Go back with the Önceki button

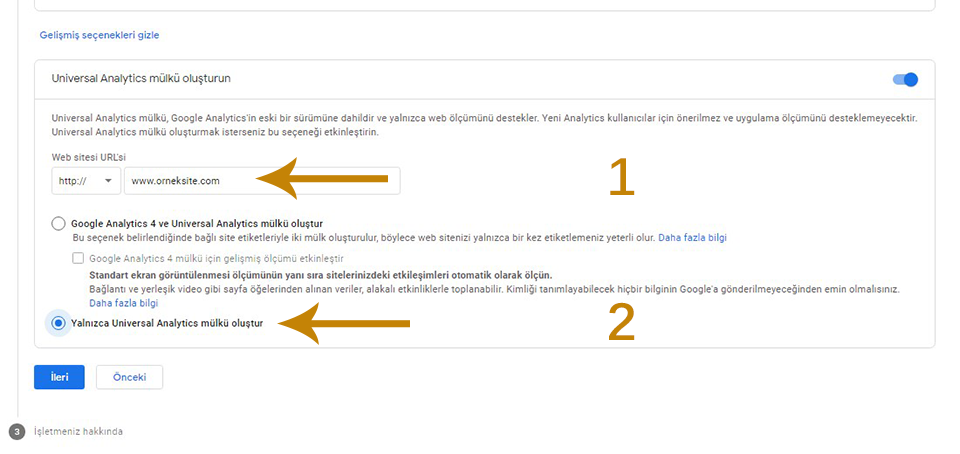coord(130,377)
